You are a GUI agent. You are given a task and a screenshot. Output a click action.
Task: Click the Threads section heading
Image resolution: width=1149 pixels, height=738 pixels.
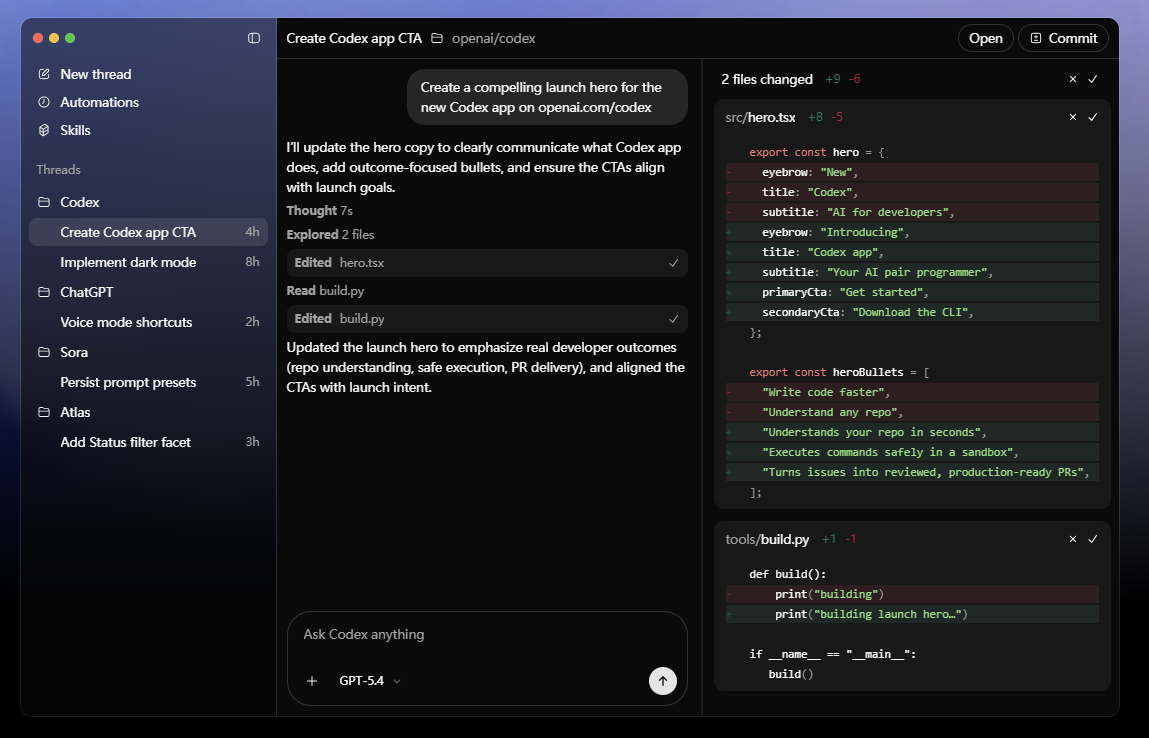click(x=59, y=169)
